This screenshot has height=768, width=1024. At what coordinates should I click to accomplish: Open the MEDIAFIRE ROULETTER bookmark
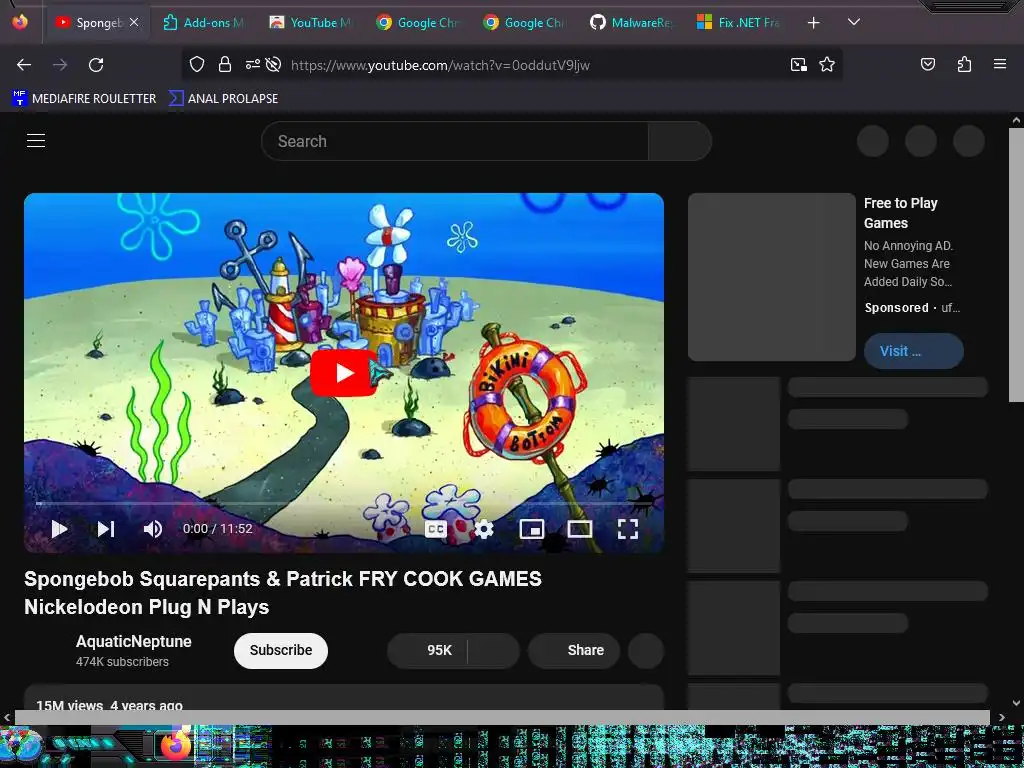tap(84, 99)
